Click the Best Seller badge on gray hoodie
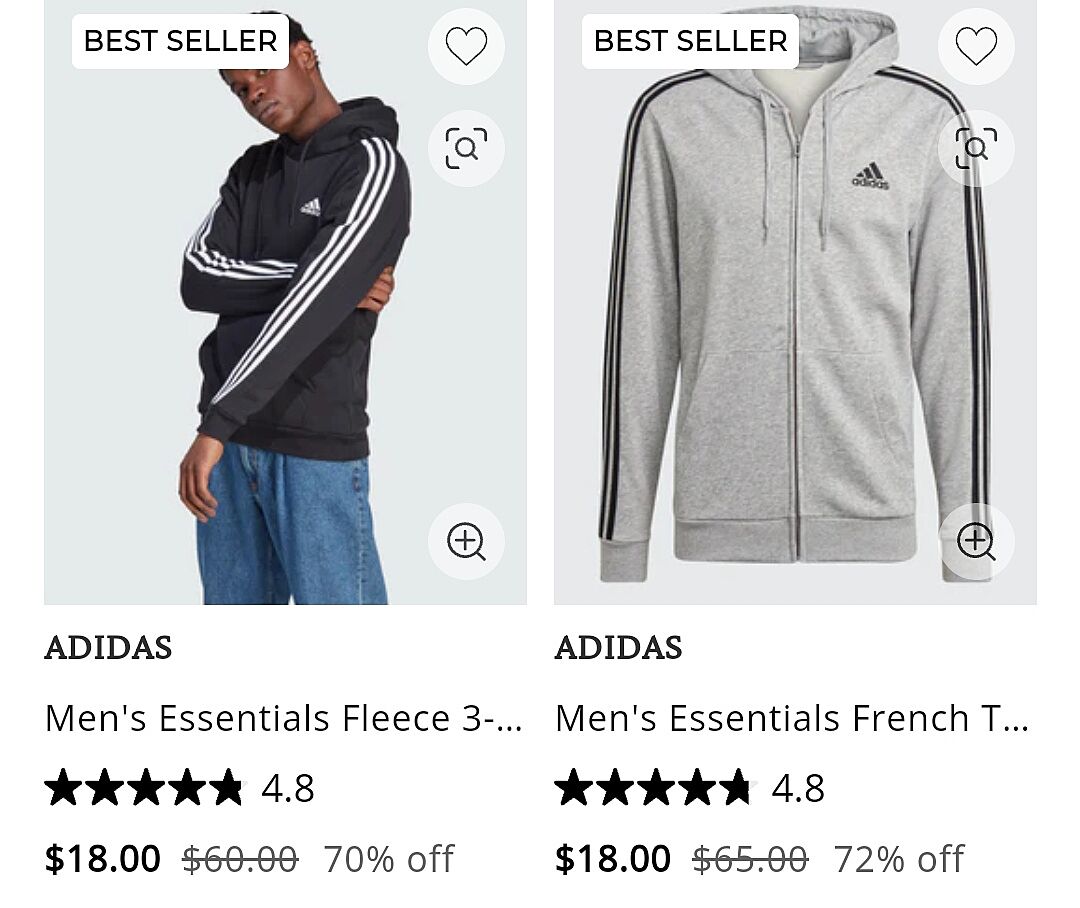 pos(690,41)
